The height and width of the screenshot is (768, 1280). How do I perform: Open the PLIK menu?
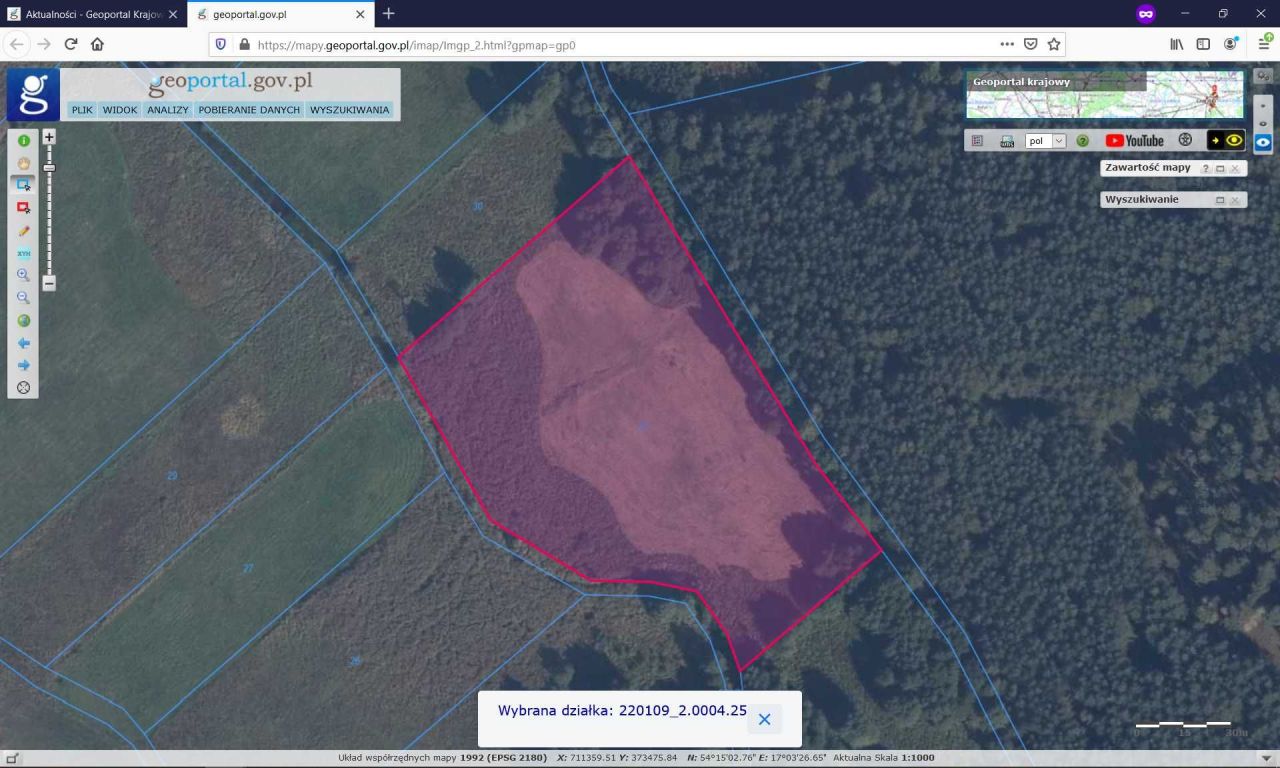pyautogui.click(x=82, y=110)
